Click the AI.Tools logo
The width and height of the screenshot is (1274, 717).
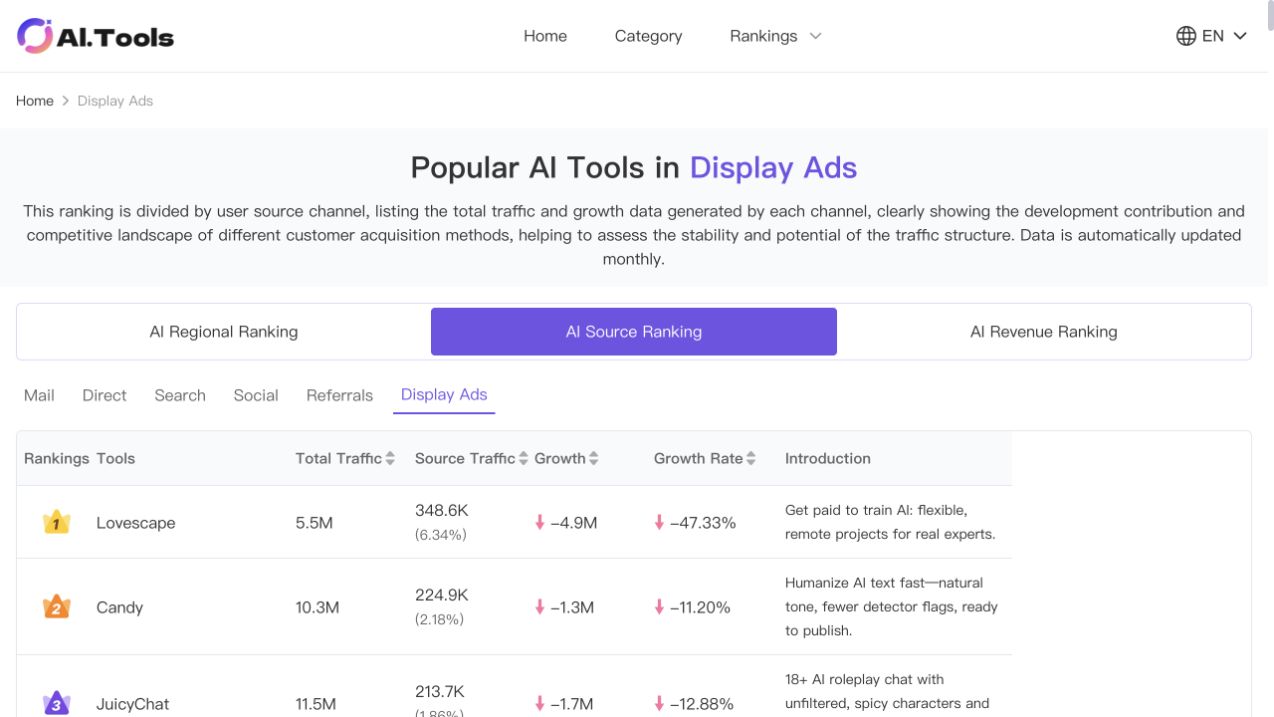(x=96, y=36)
